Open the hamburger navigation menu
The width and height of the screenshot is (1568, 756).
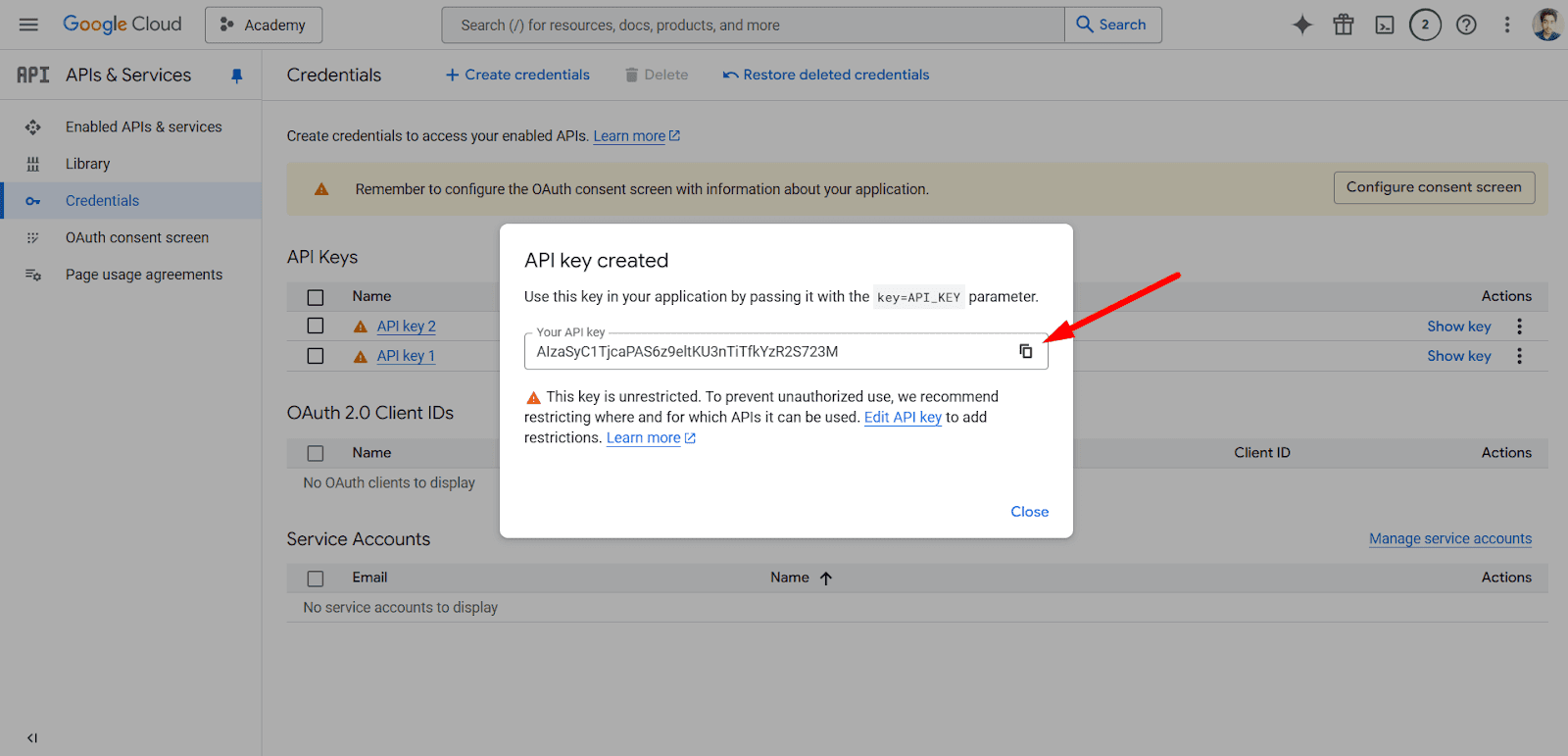point(28,25)
